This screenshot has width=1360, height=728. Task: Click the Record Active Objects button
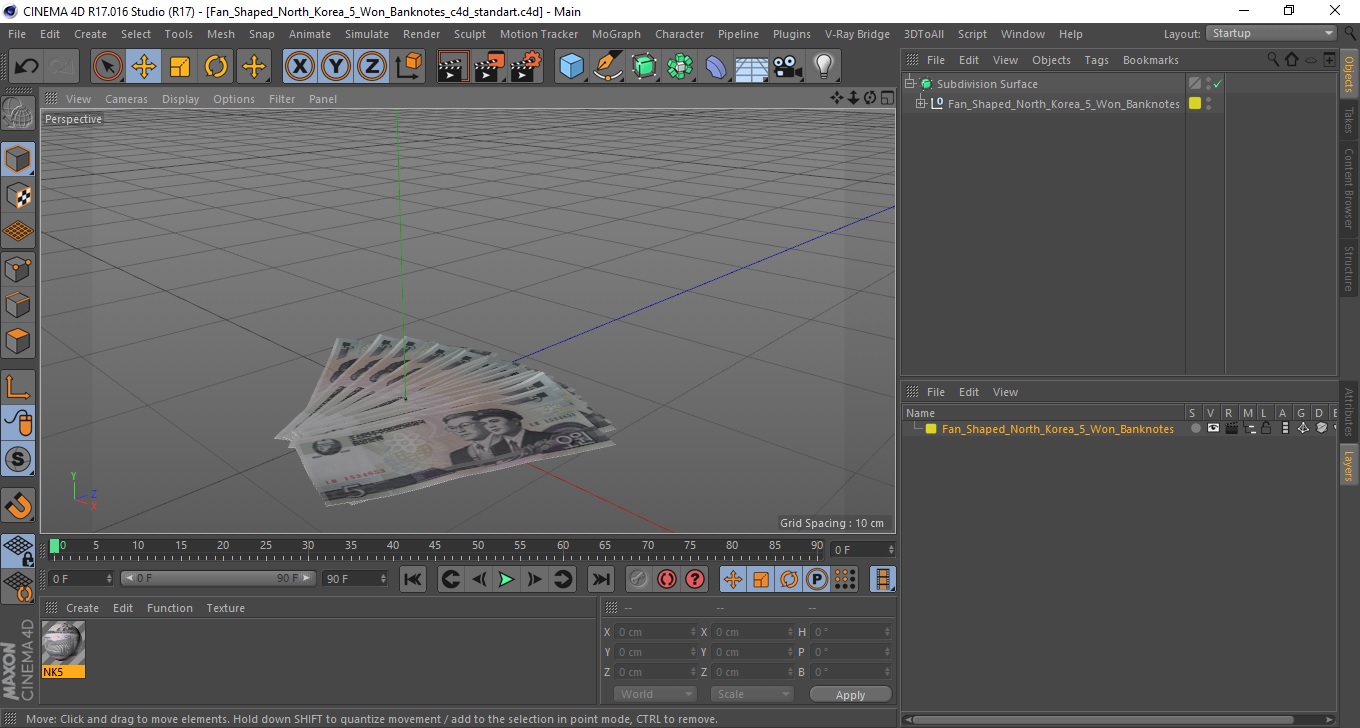tap(638, 579)
